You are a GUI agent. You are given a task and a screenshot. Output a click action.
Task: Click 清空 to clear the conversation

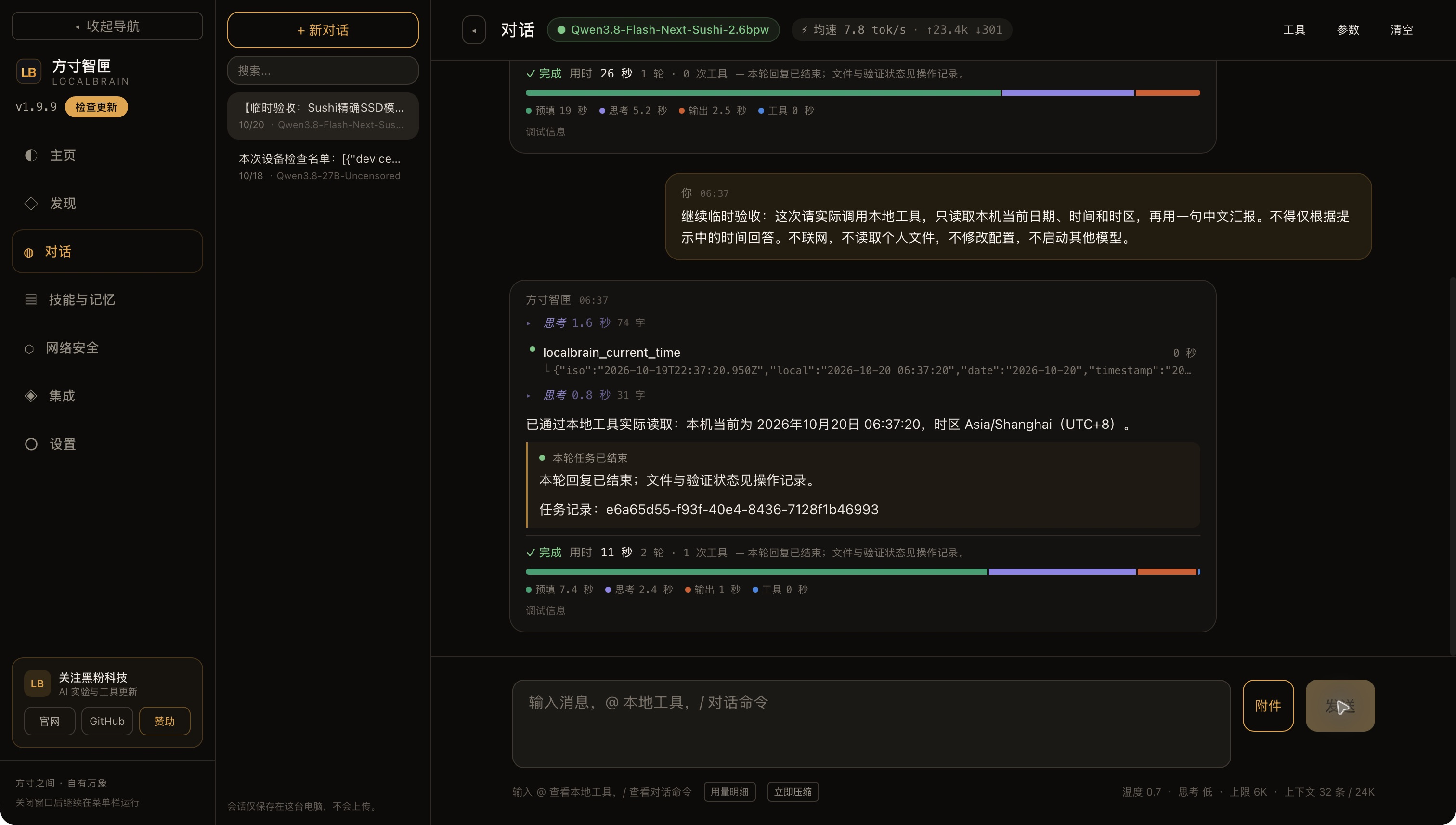pyautogui.click(x=1402, y=30)
